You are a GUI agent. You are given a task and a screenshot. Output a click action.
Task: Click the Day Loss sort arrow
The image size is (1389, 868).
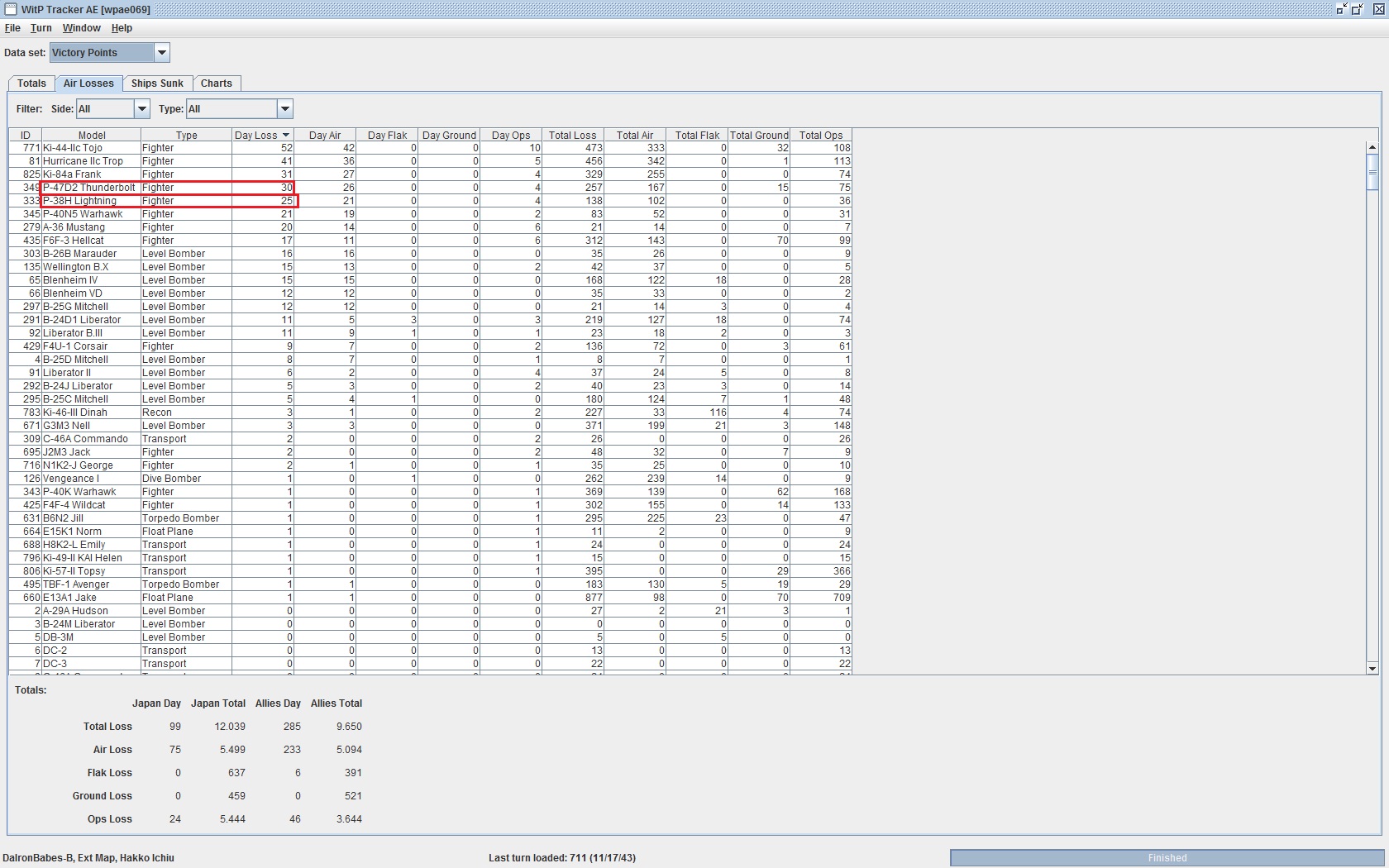click(286, 136)
